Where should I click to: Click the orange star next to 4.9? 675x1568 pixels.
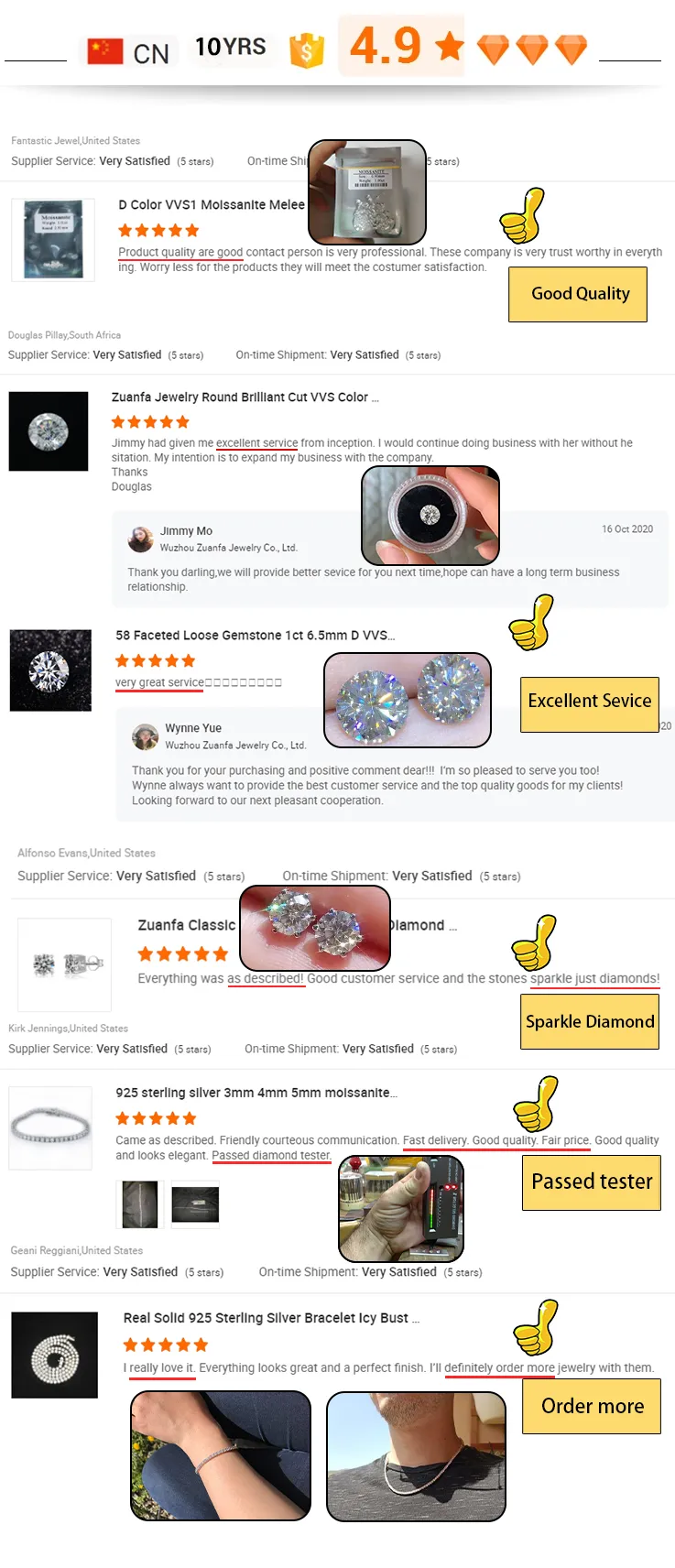[450, 45]
